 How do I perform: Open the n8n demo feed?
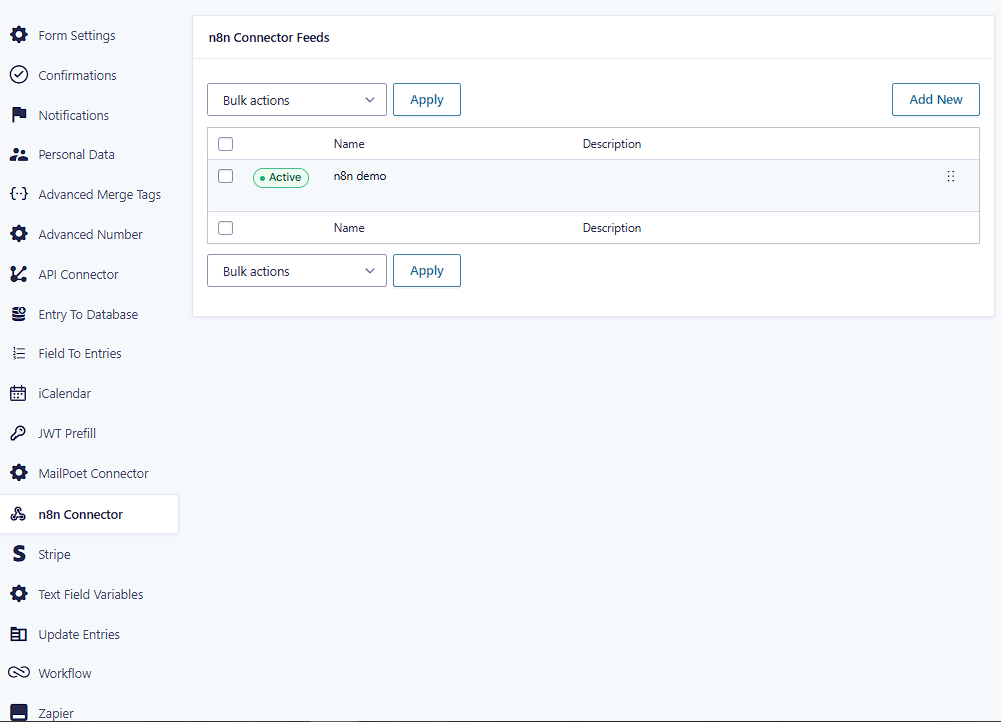tap(359, 176)
